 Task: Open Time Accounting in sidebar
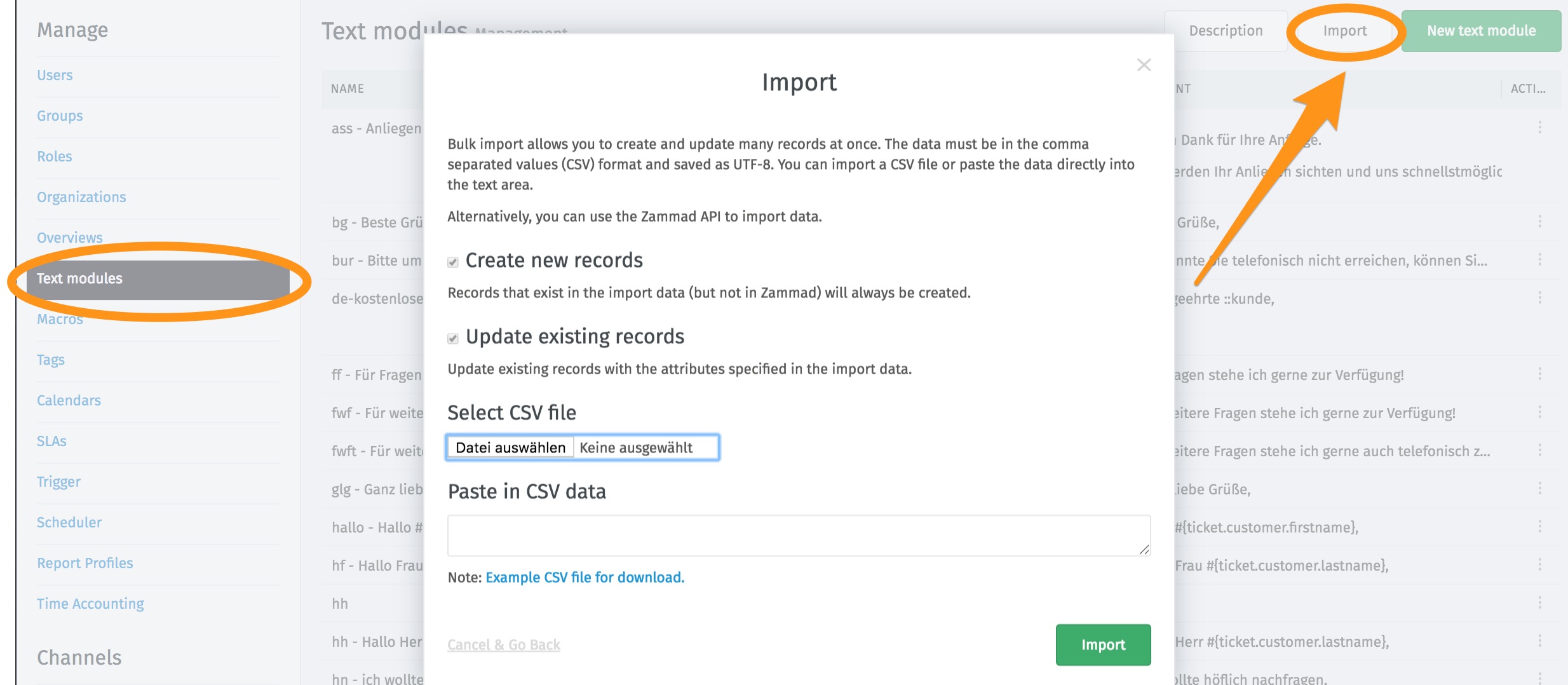point(90,604)
